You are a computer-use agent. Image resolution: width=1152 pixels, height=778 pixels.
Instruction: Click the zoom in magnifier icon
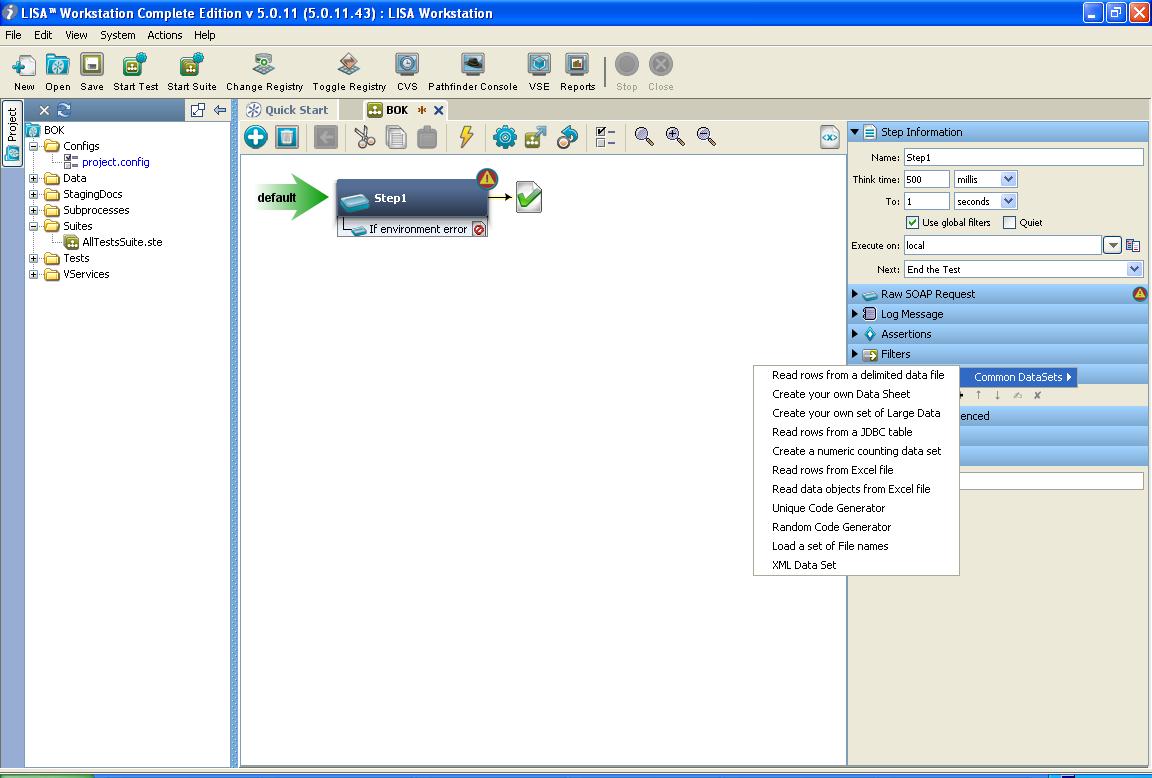[674, 136]
